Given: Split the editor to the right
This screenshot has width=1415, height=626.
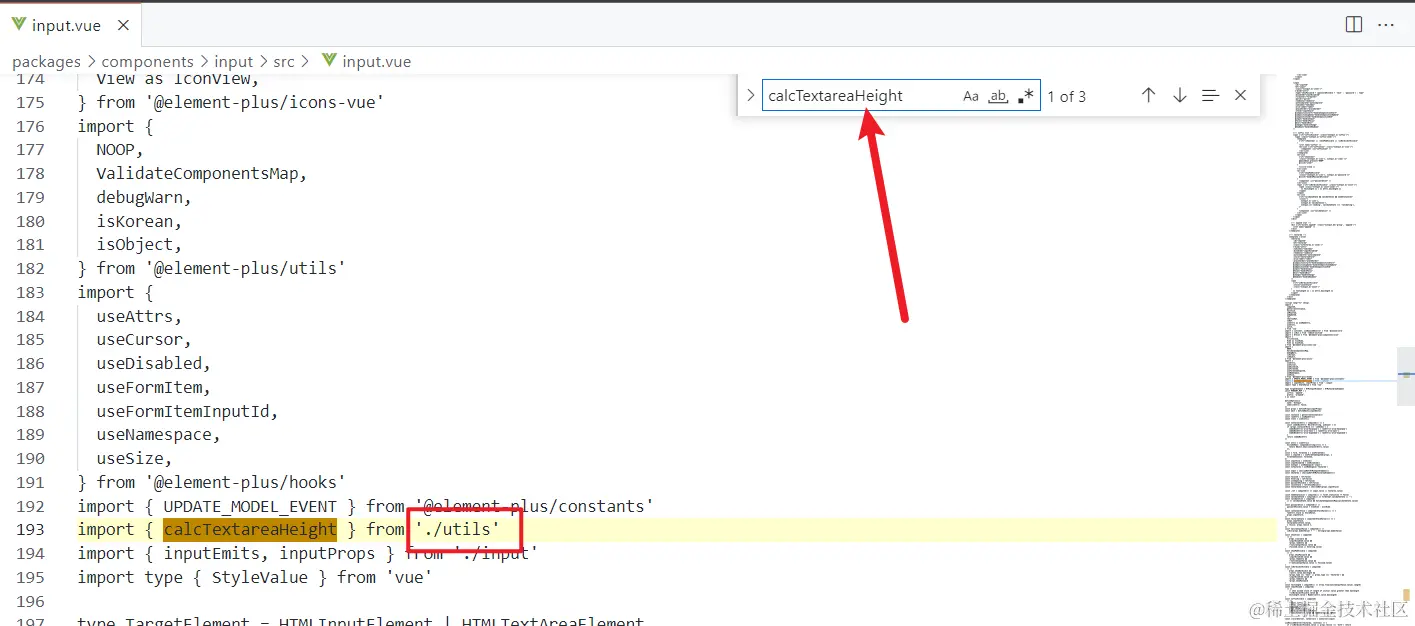Looking at the screenshot, I should (x=1353, y=25).
